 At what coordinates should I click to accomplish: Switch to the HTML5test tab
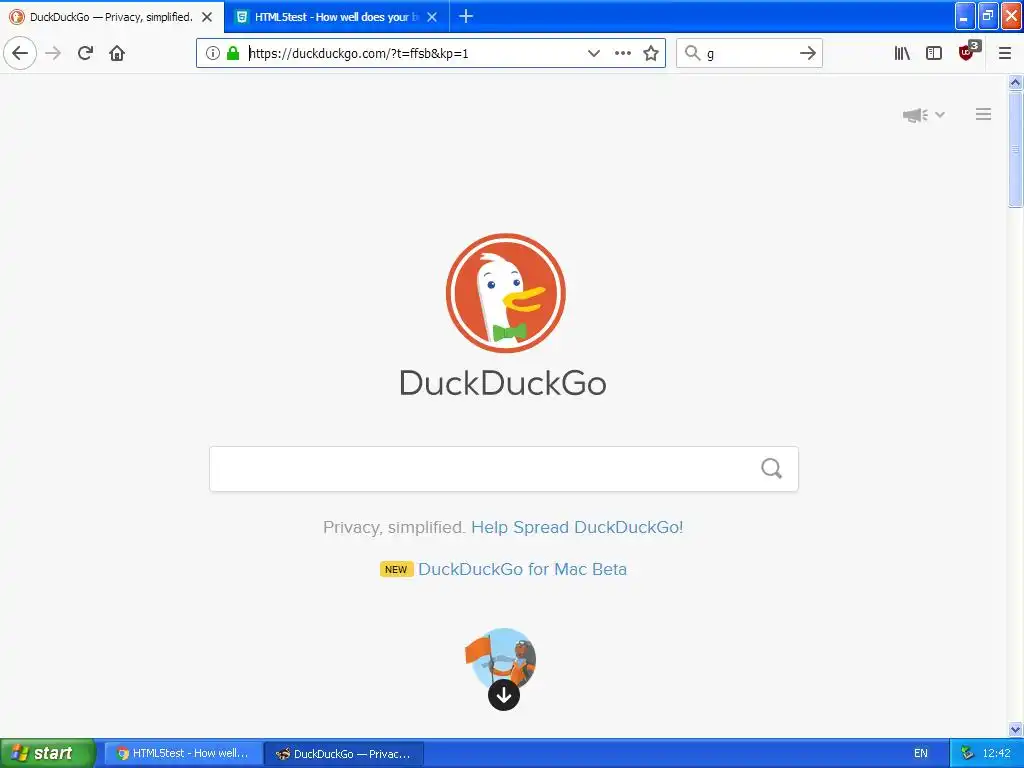pos(336,17)
